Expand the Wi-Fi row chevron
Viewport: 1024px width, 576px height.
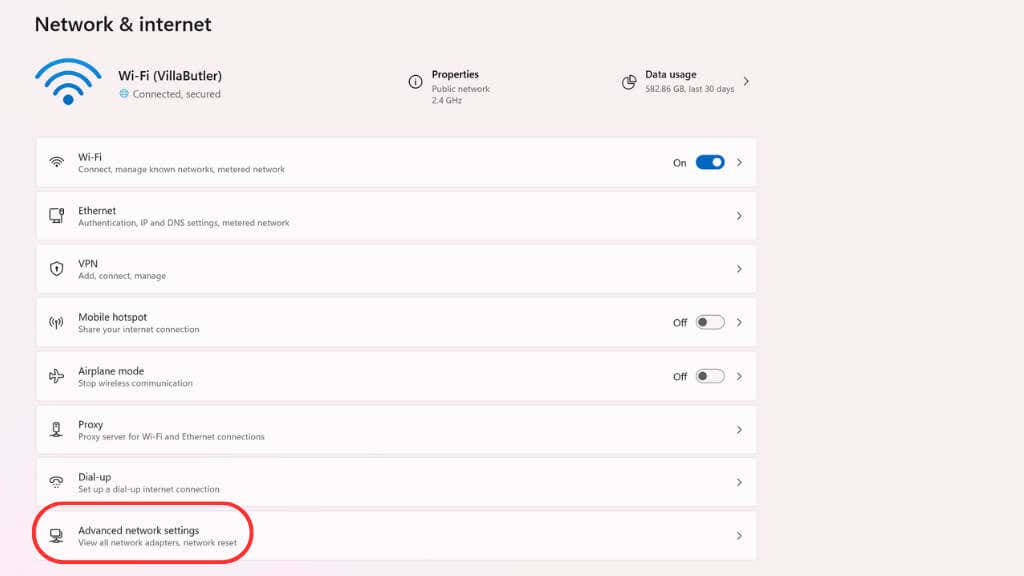coord(739,162)
